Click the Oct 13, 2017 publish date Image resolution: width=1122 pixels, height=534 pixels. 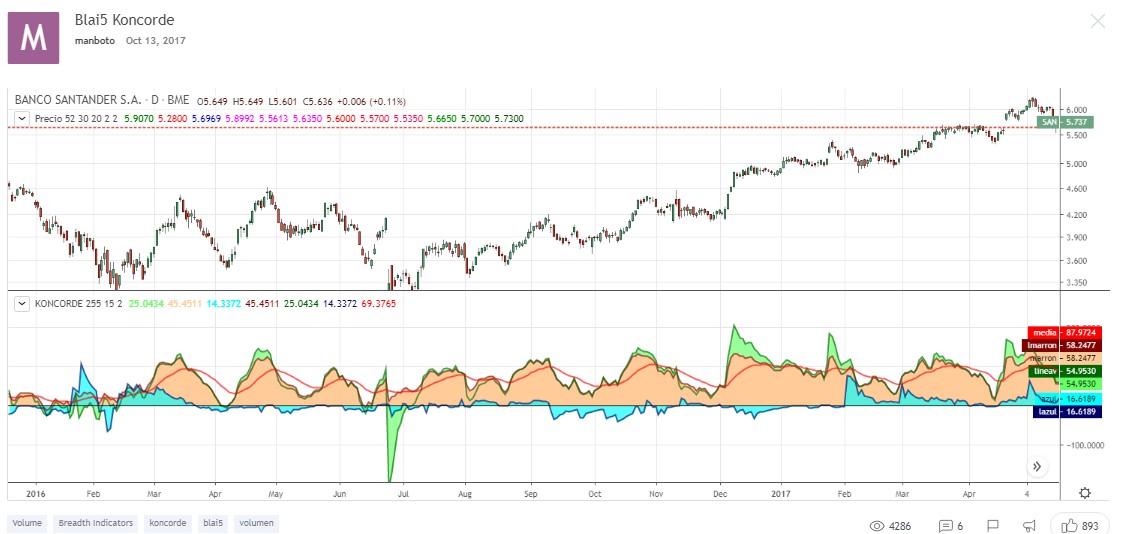(x=156, y=41)
